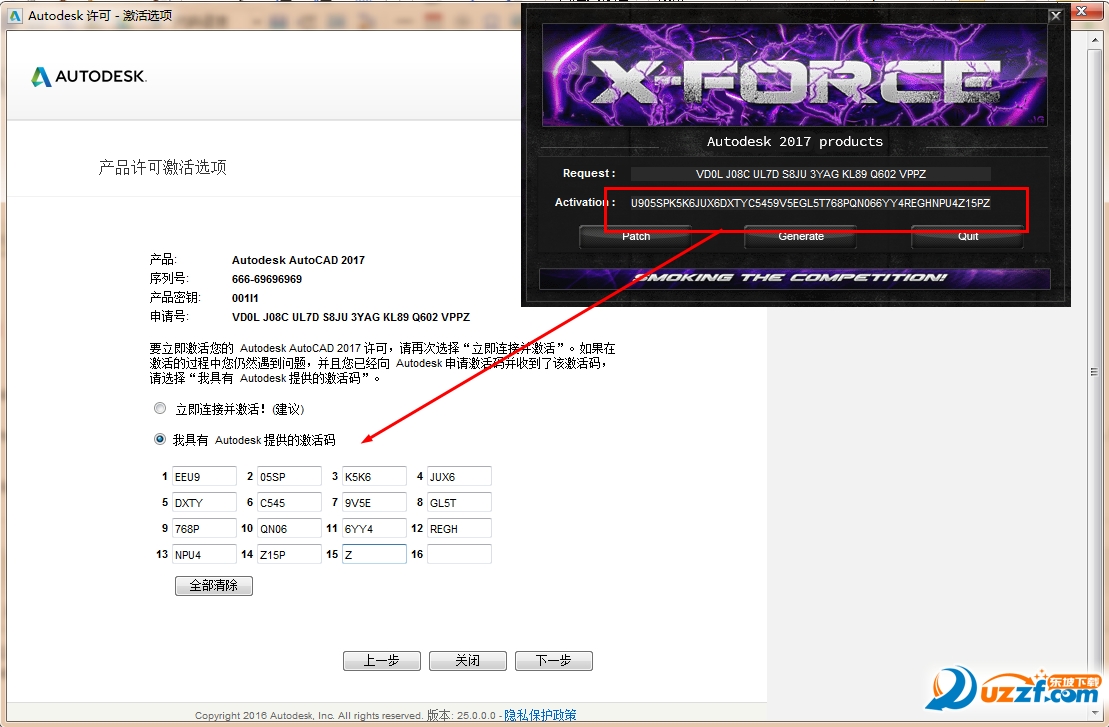This screenshot has height=727, width=1109.
Task: Open the 隐私保护政策 privacy policy link
Action: (x=540, y=715)
